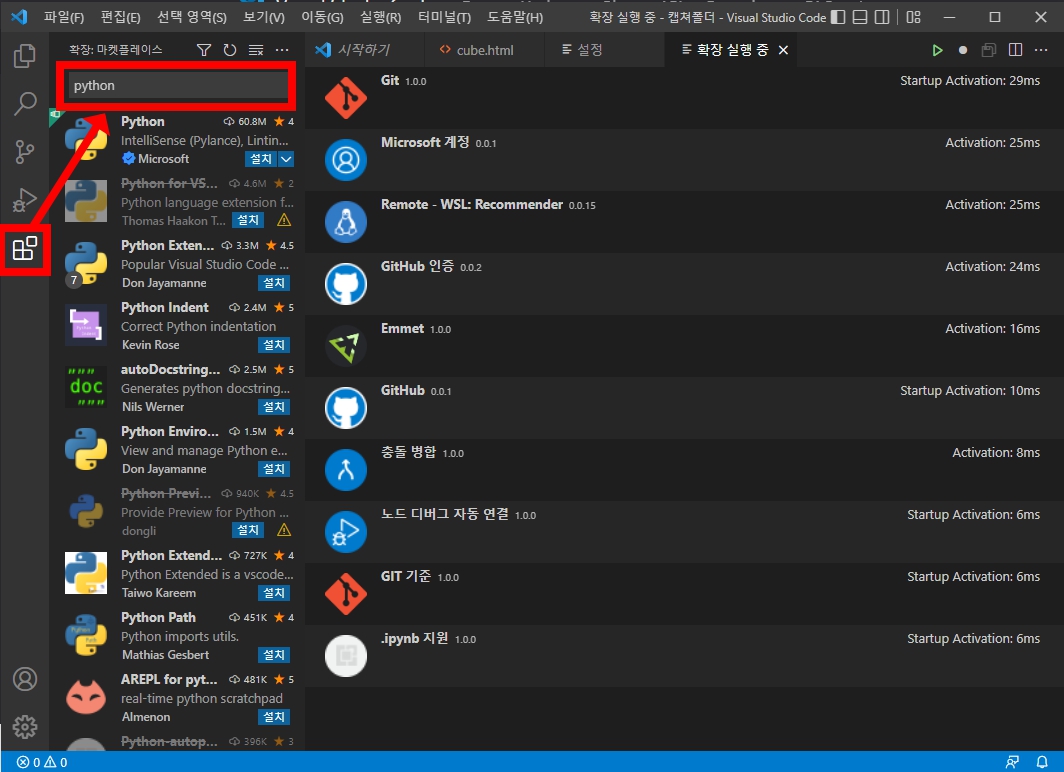Open errors and warnings status indicator
1064x772 pixels.
click(42, 763)
